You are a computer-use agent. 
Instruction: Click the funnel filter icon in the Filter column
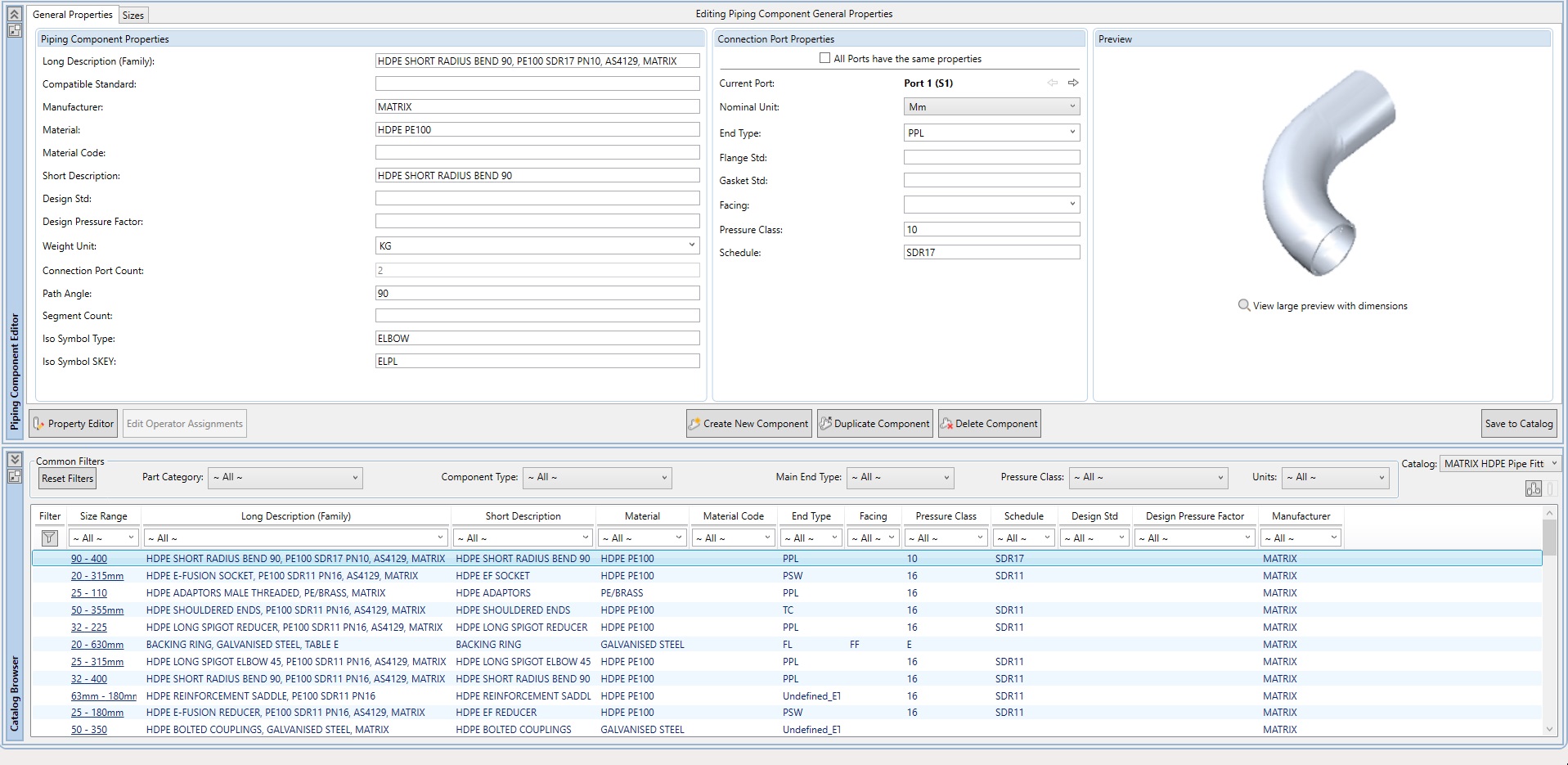point(49,538)
